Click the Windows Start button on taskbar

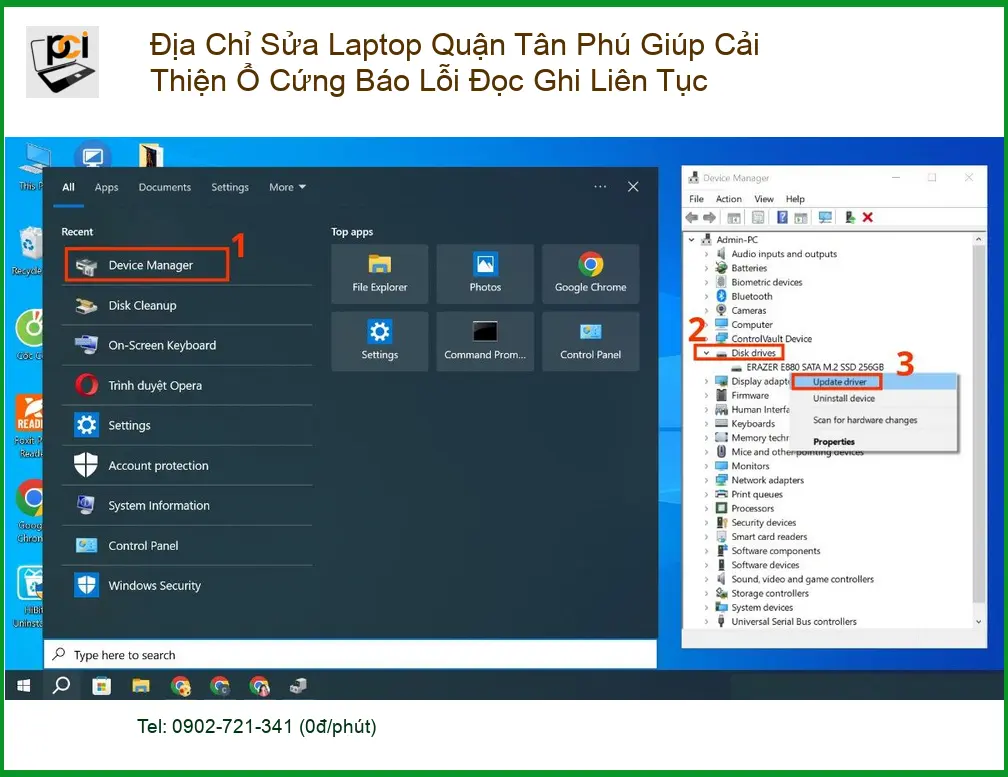[x=24, y=686]
